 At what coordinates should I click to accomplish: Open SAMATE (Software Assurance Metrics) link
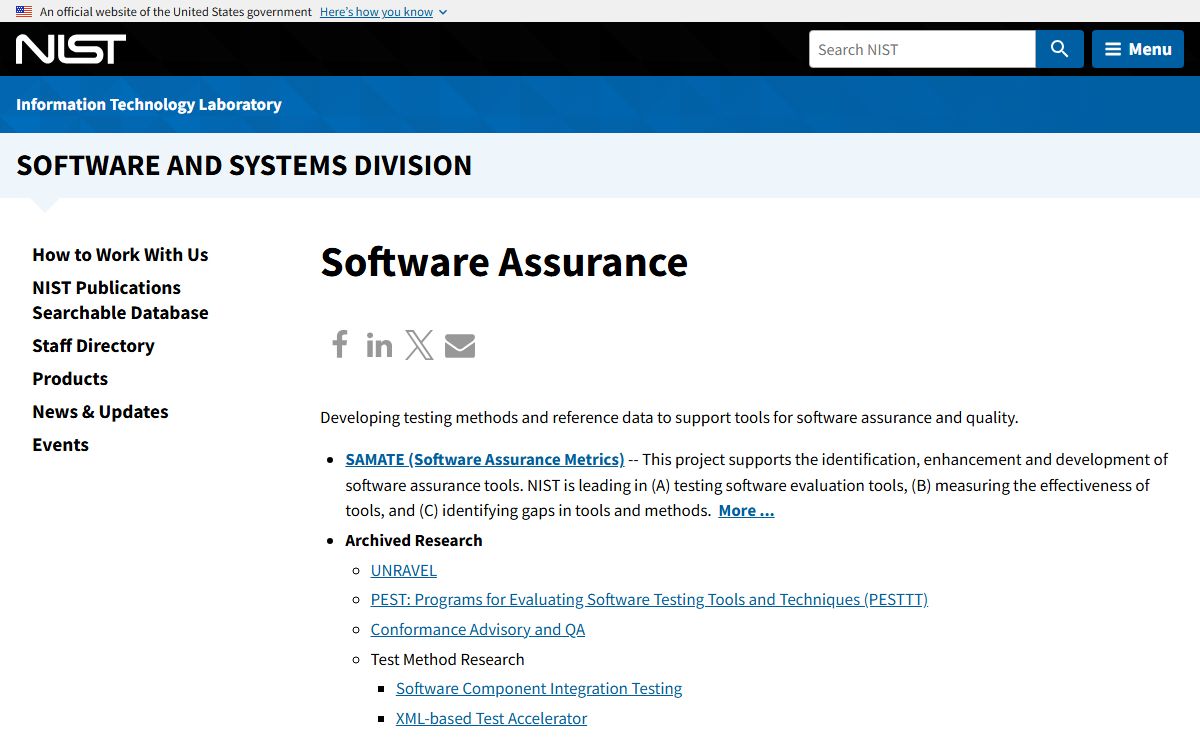coord(485,459)
